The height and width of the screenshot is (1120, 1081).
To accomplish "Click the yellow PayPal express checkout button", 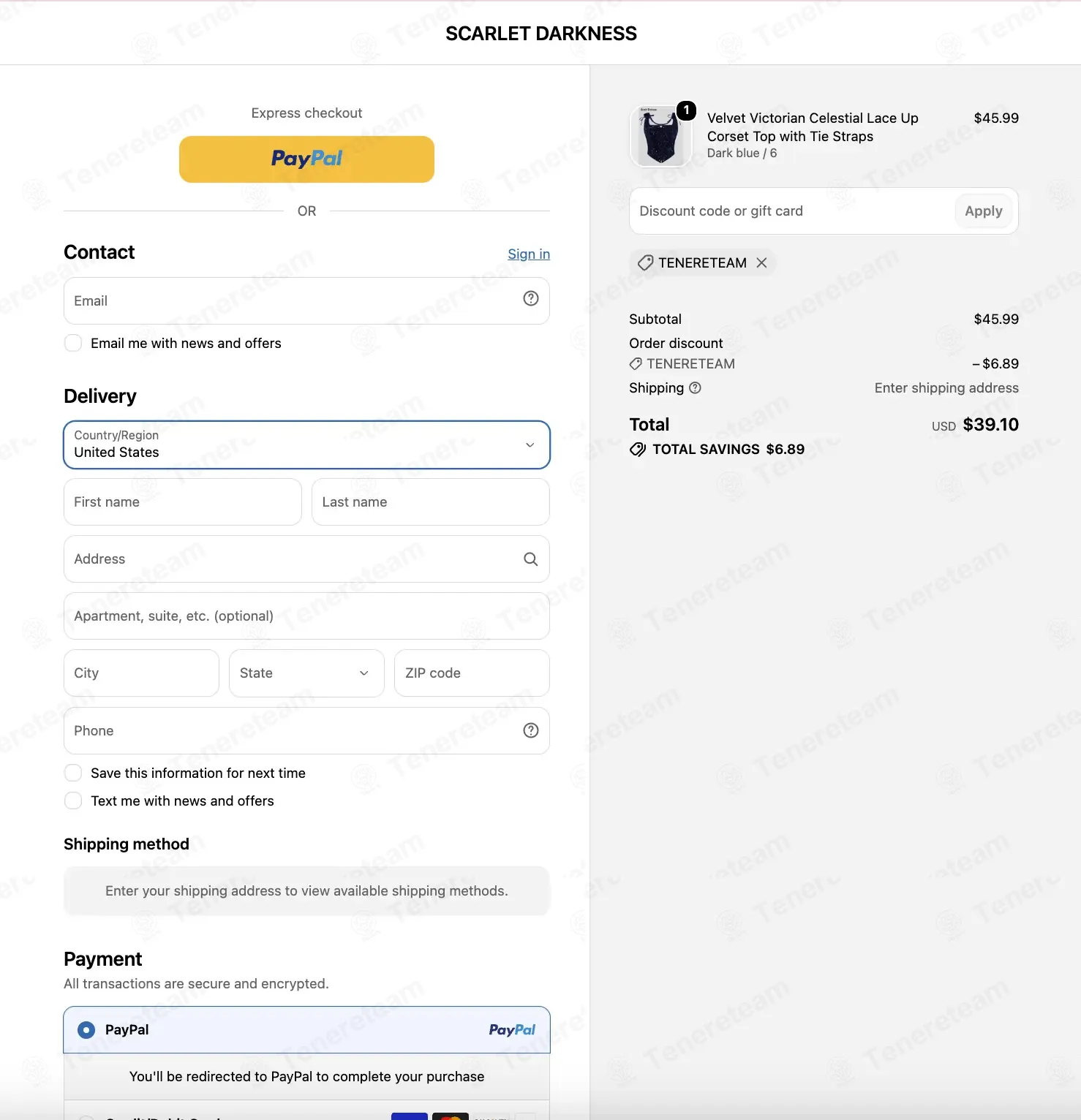I will click(x=306, y=159).
